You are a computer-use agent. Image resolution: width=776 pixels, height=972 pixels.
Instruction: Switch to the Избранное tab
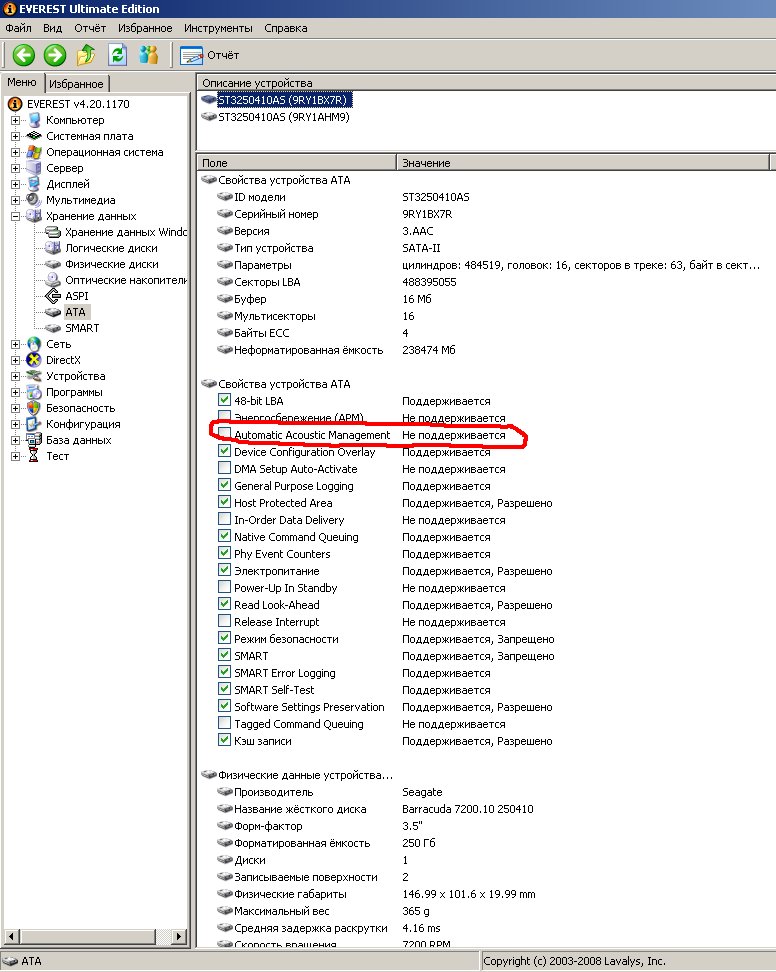(76, 84)
